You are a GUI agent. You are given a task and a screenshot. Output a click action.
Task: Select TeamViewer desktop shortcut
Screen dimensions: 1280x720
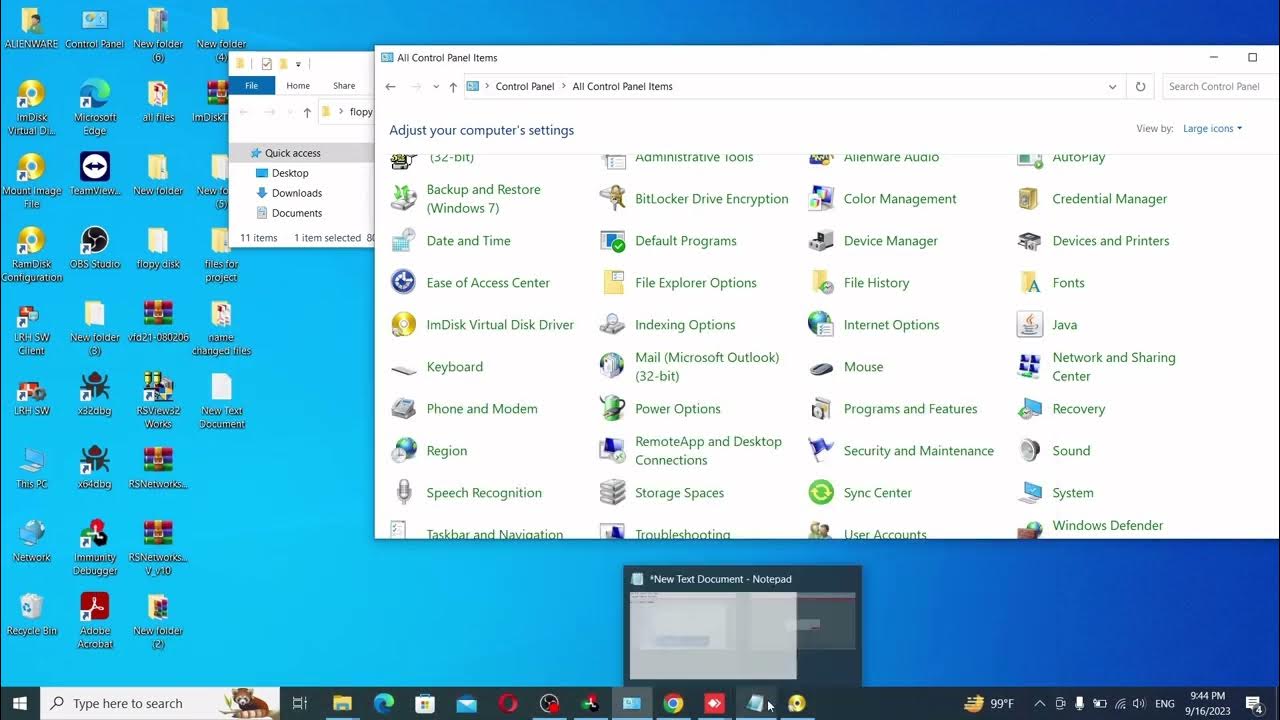pos(95,174)
